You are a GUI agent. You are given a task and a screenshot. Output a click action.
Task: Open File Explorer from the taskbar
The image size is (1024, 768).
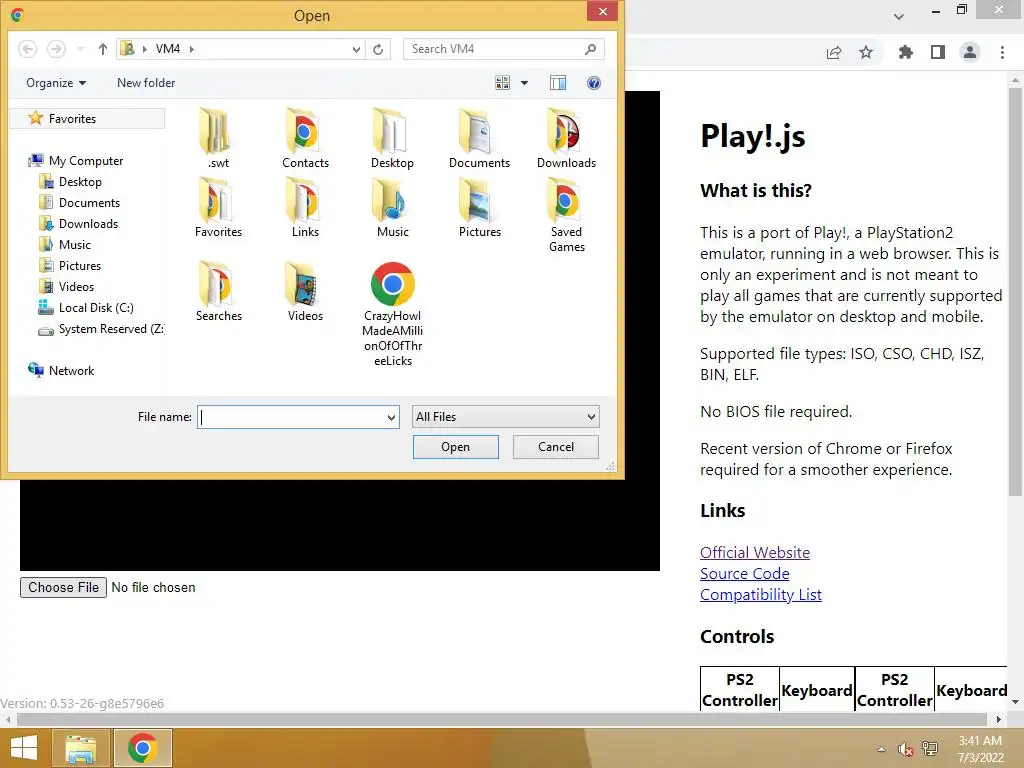coord(80,748)
